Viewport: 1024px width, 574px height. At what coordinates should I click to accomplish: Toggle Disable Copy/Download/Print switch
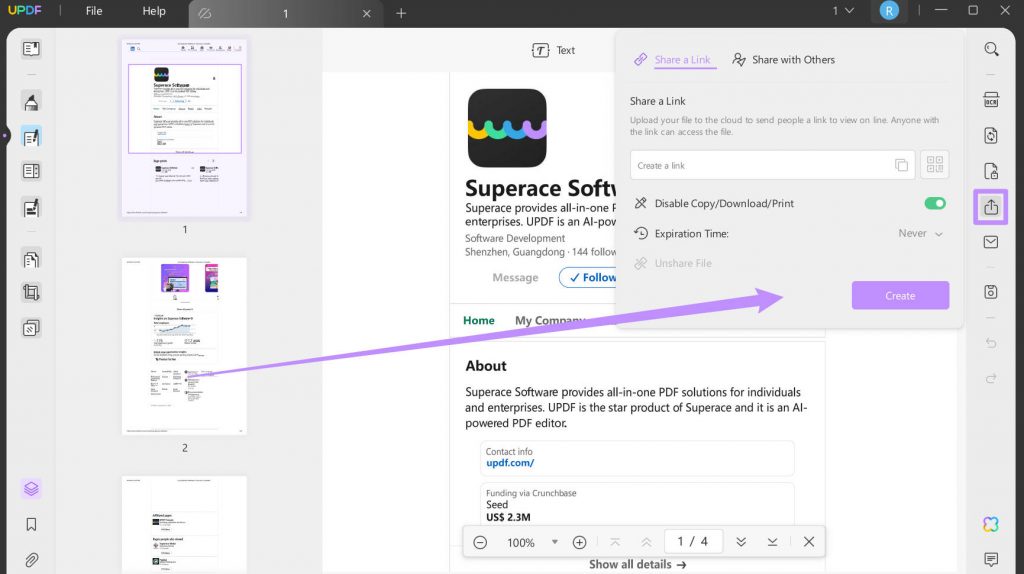(x=935, y=203)
